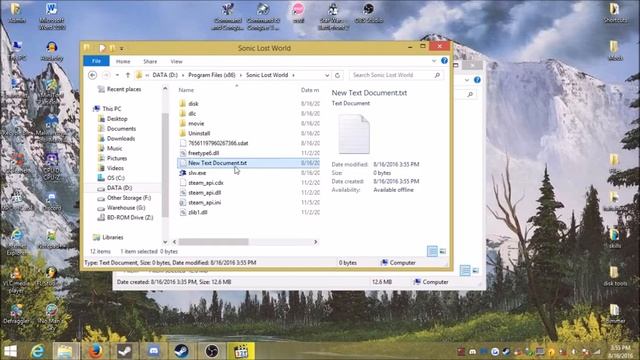Expand the address bar history dropdown
This screenshot has width=640, height=360.
point(327,75)
